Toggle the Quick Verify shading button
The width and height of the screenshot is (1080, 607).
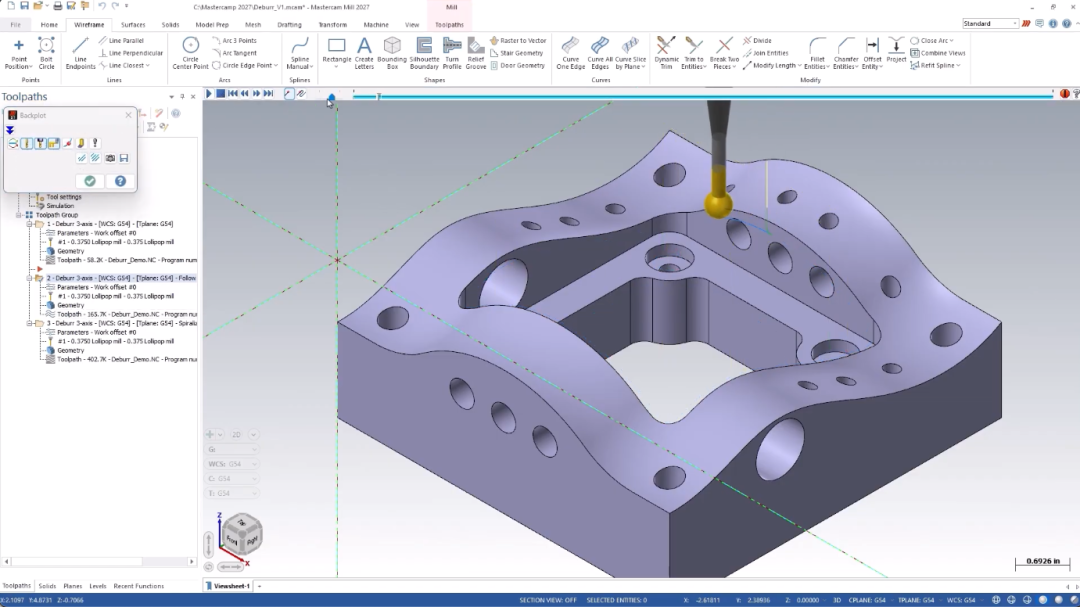(x=81, y=143)
